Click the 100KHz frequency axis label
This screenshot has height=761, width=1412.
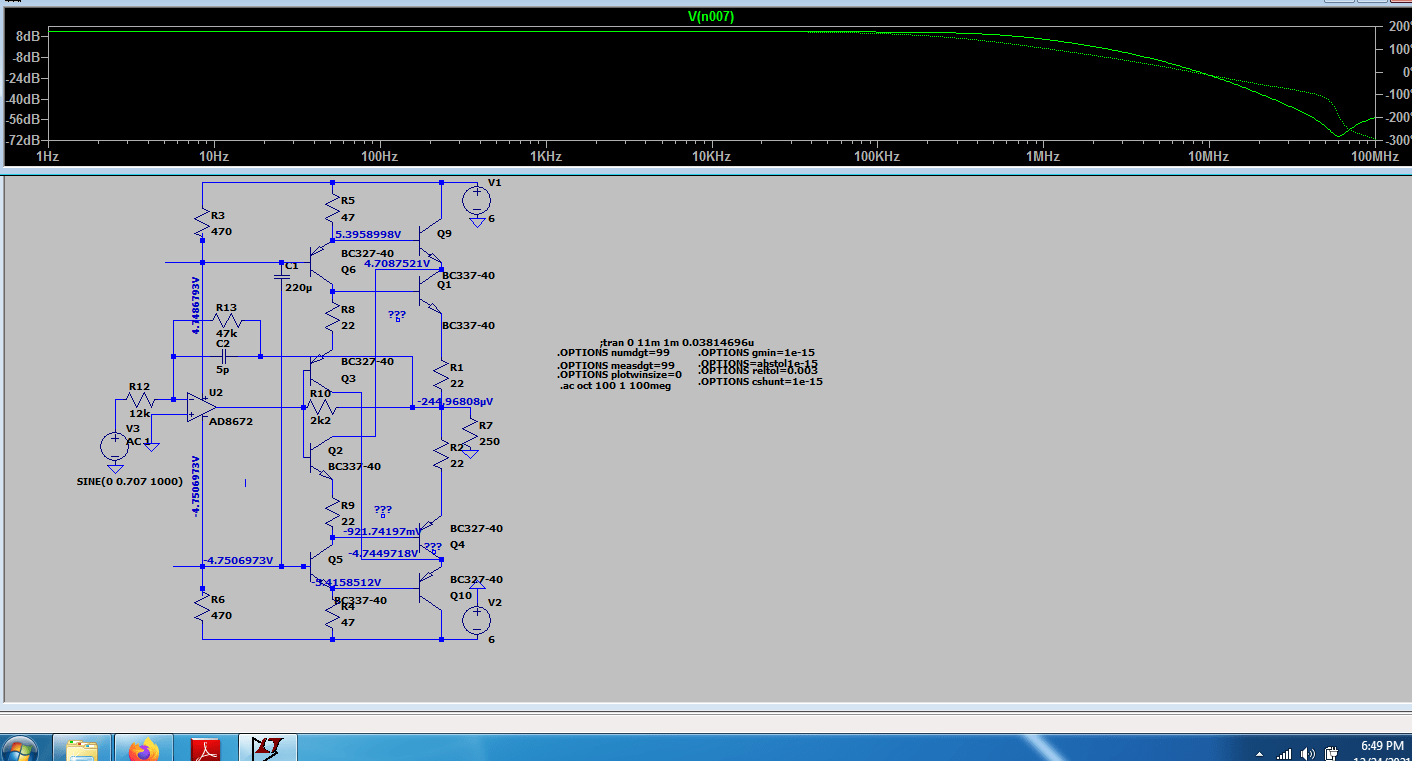coord(876,157)
